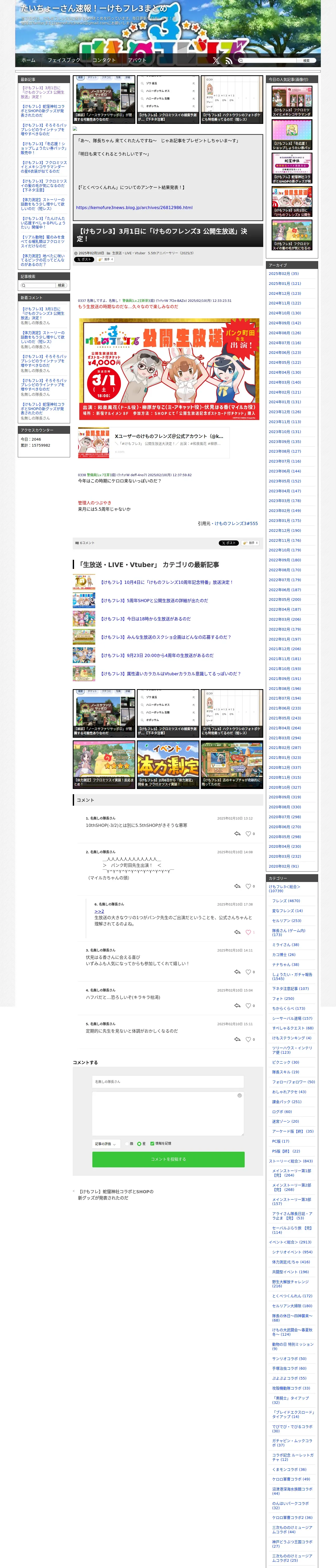This screenshot has height=1568, width=336.
Task: Select the 顔 radio button
Action: (127, 1144)
